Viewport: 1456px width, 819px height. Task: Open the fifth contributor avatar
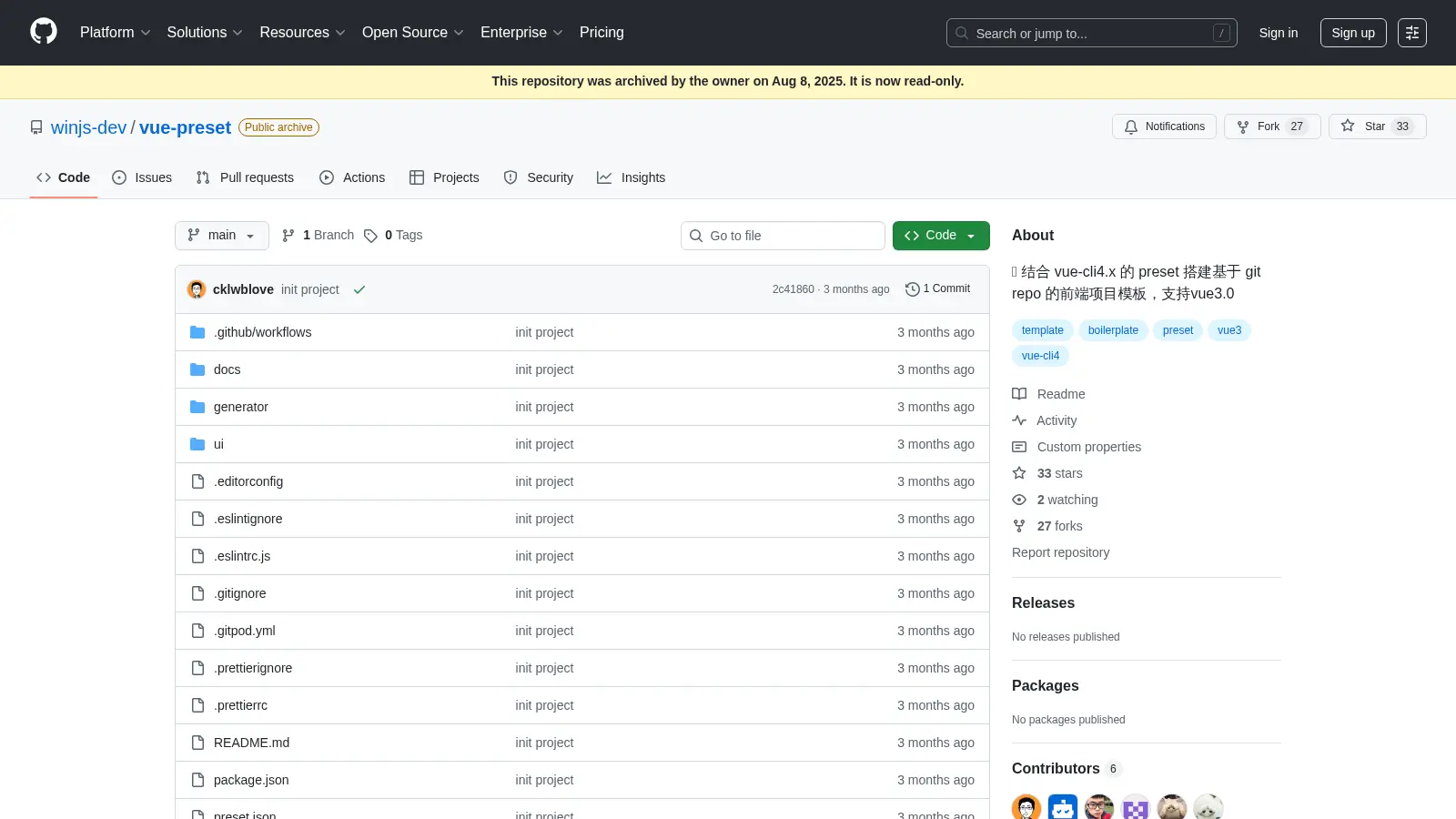click(1172, 807)
